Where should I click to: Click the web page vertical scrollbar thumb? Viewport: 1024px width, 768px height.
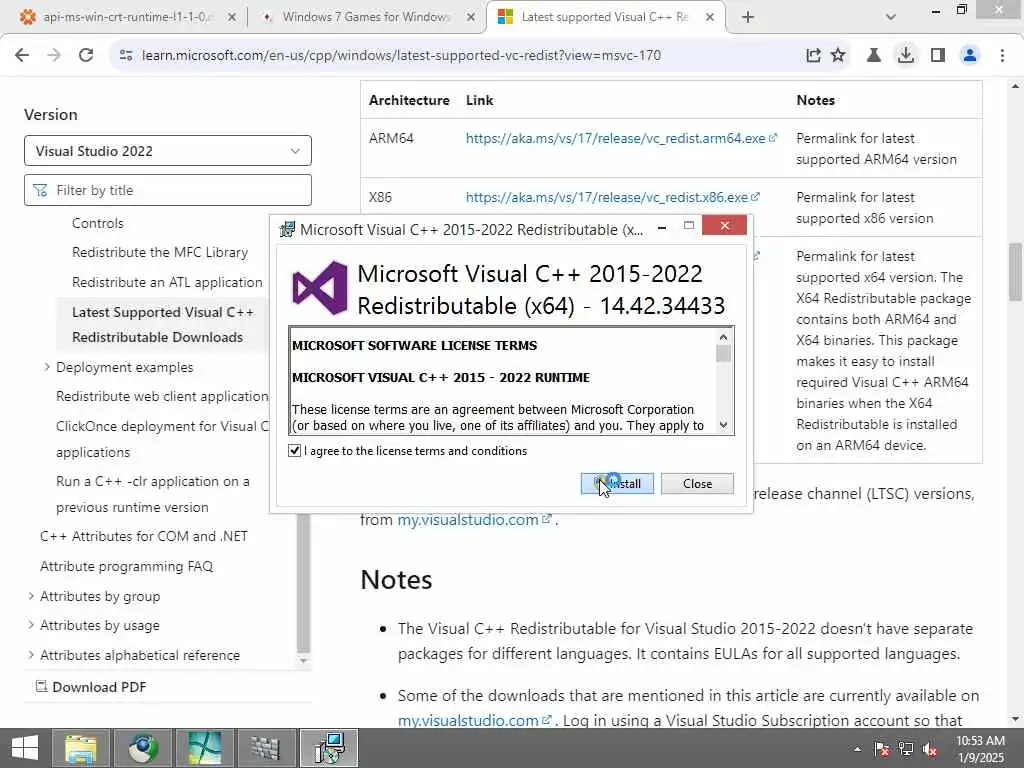pyautogui.click(x=1015, y=272)
